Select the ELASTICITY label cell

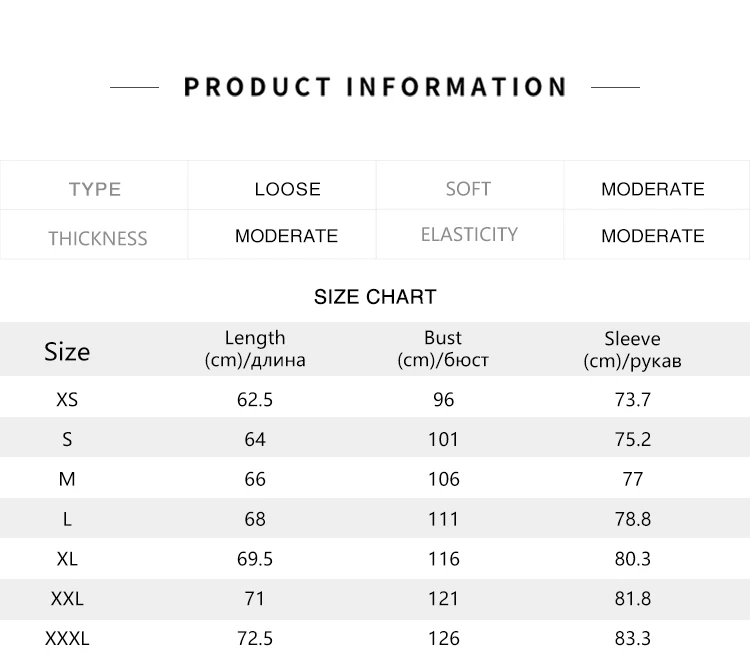[469, 234]
